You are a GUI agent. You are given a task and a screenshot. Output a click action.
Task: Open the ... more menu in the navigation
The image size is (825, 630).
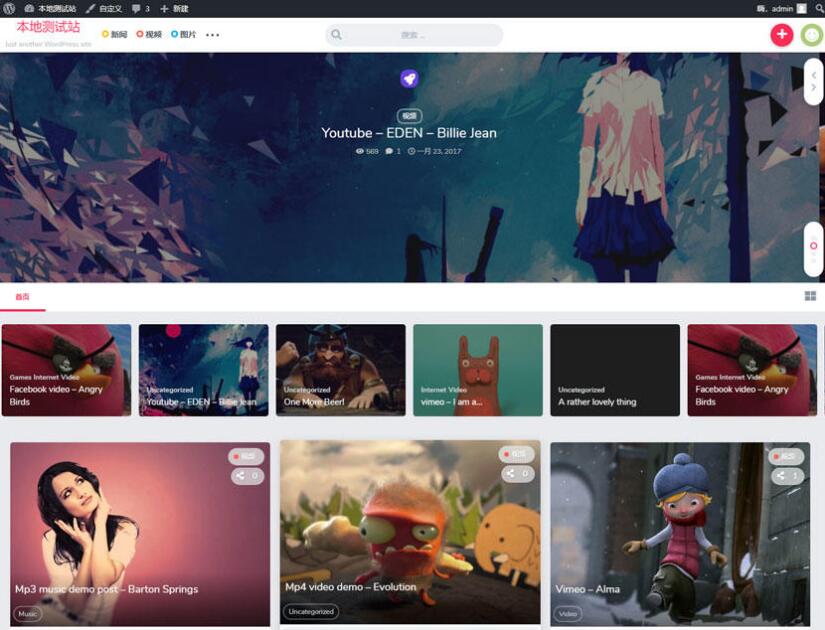(210, 35)
